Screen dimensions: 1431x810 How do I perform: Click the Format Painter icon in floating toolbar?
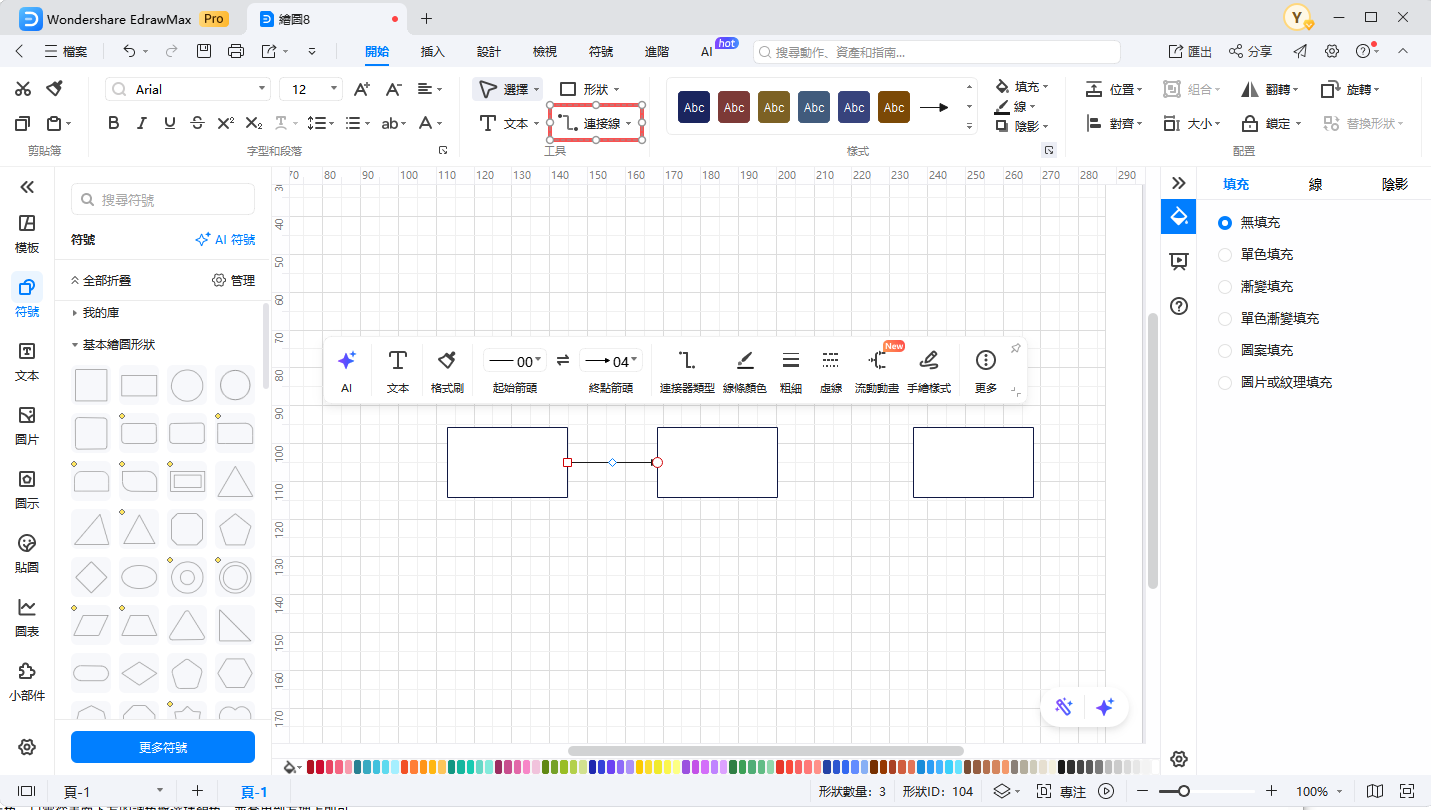[x=447, y=361]
